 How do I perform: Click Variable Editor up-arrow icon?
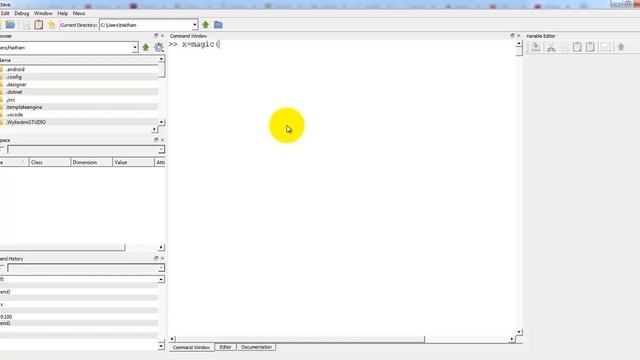(x=621, y=47)
